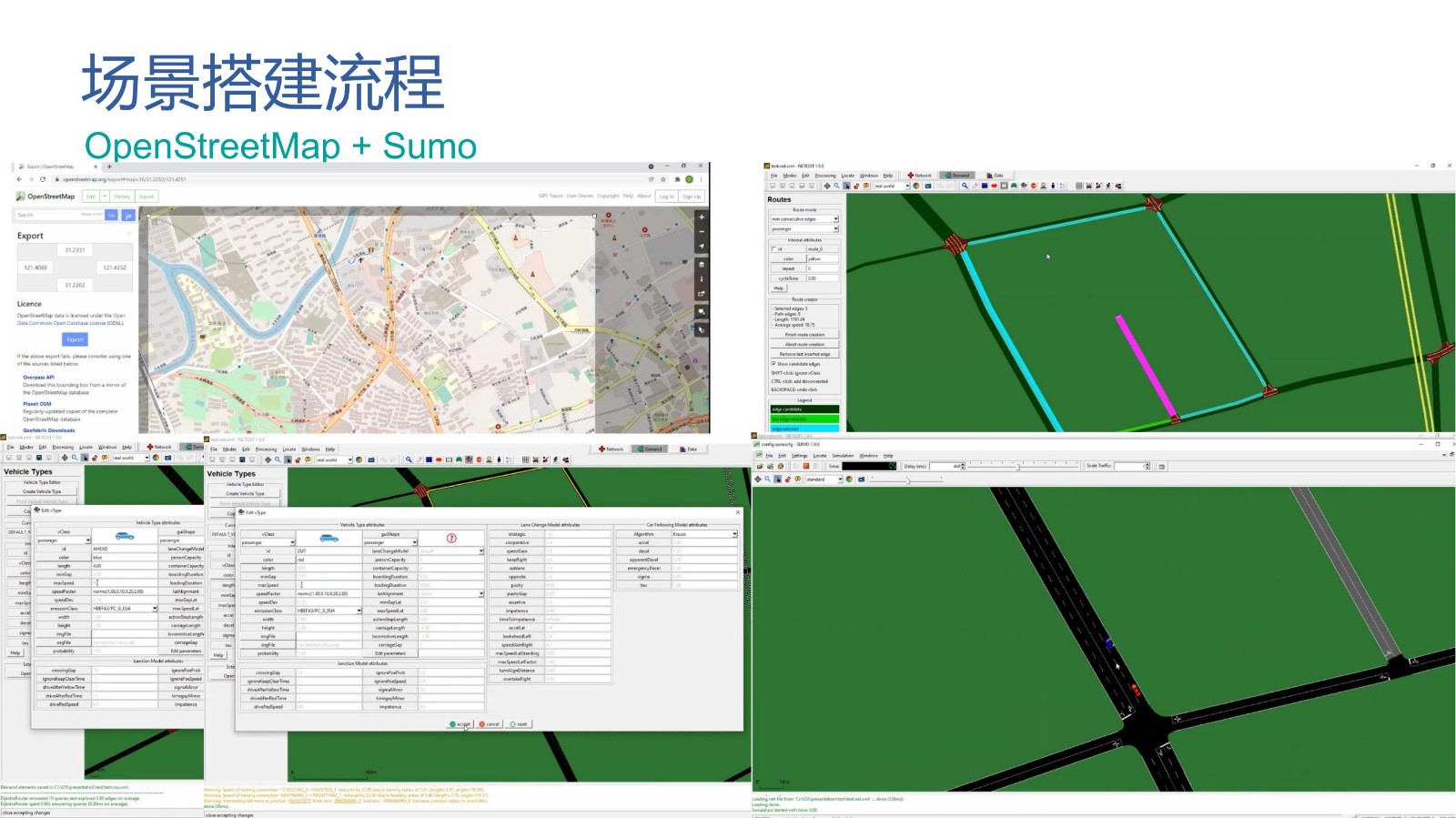Reload the OpenStreetMap browser page
The height and width of the screenshot is (818, 1456).
[43, 179]
